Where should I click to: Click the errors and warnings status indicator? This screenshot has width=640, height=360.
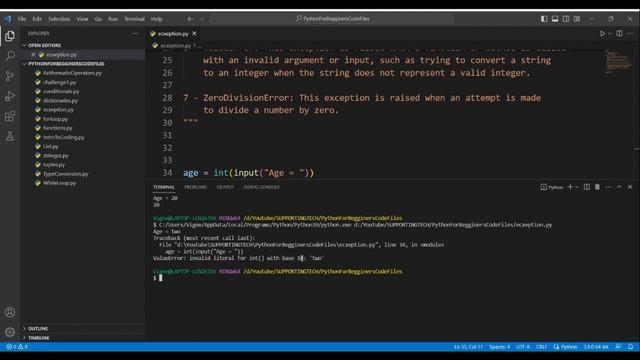(17, 347)
